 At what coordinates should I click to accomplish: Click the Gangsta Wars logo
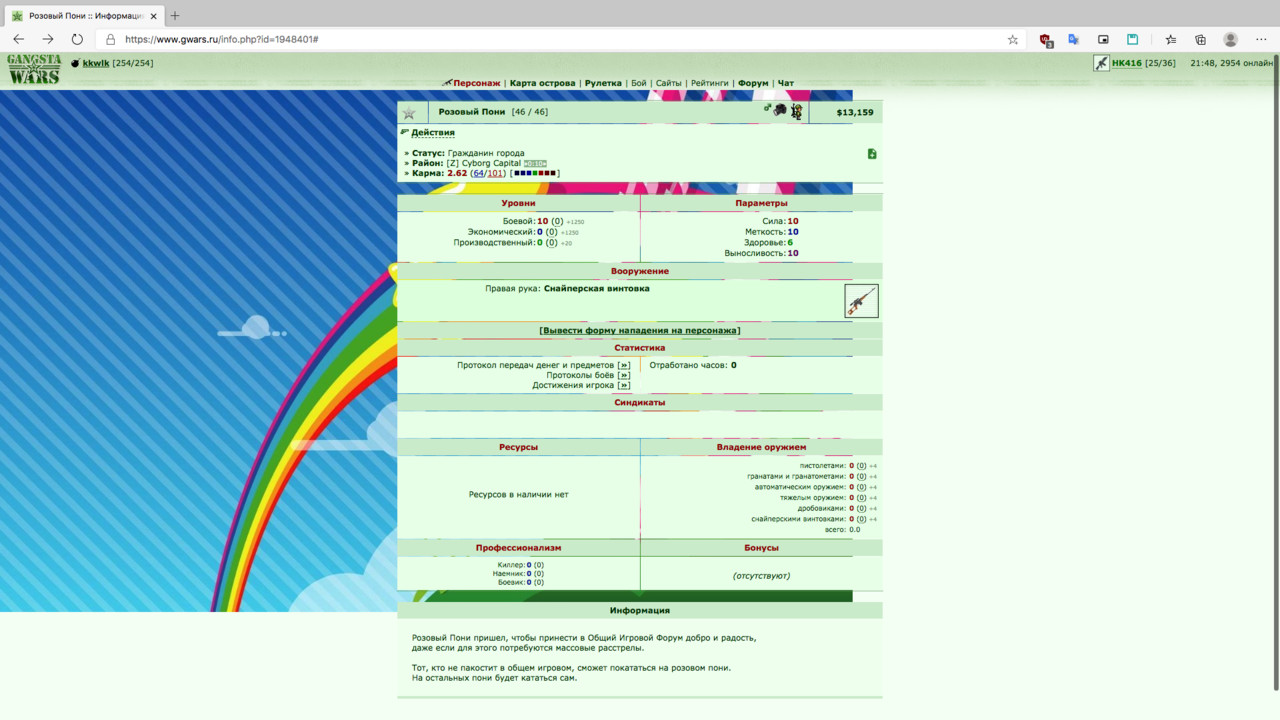34,69
